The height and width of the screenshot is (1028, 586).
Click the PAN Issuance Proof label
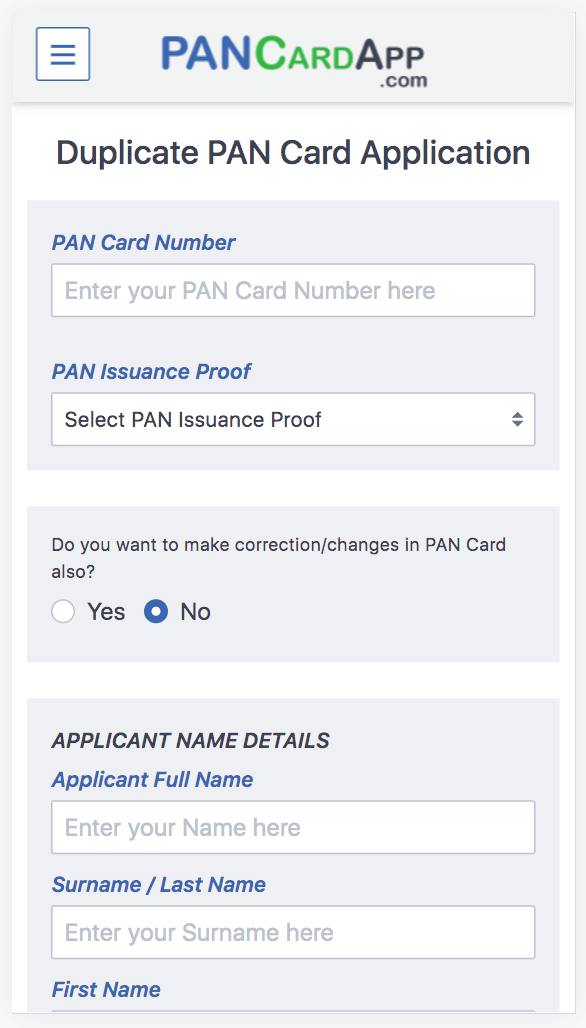pos(151,371)
